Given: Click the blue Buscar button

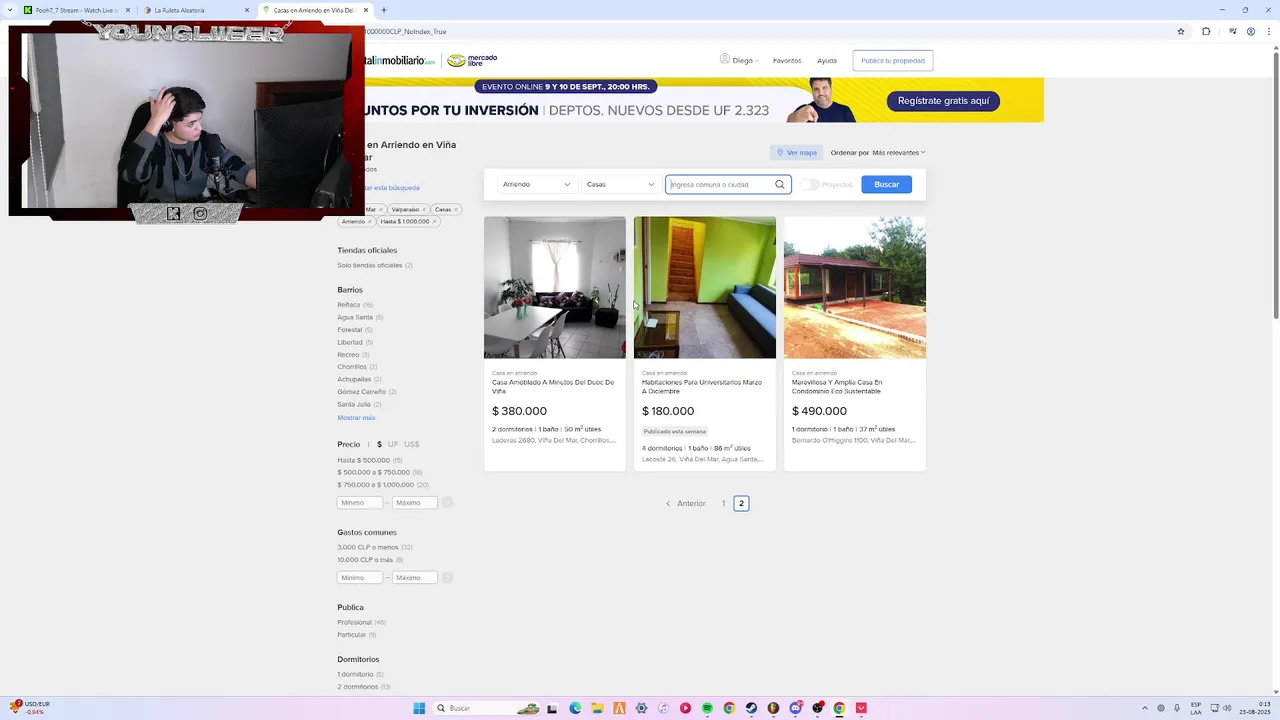Looking at the screenshot, I should (887, 184).
